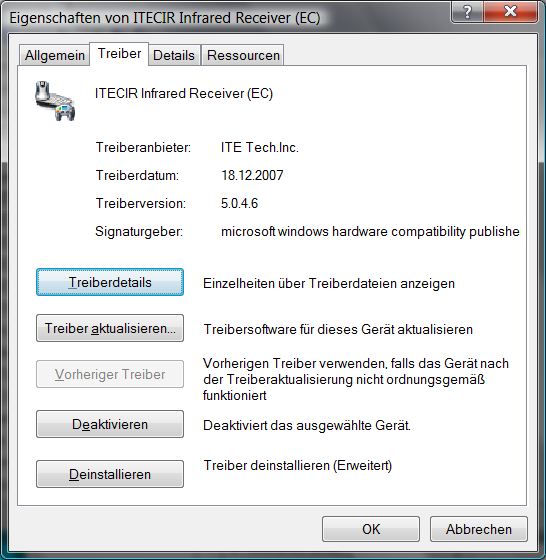Select the ITE Tech.Inc. provider text
This screenshot has height=560, width=546.
pyautogui.click(x=260, y=148)
